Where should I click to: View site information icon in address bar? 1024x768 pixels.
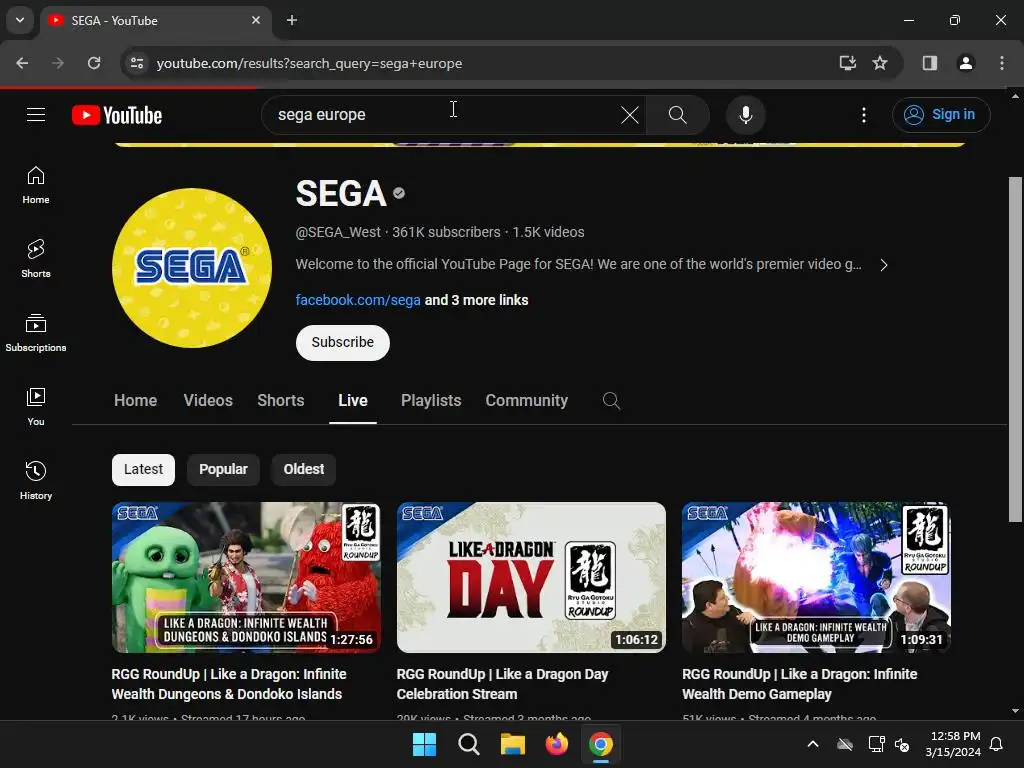[x=137, y=63]
